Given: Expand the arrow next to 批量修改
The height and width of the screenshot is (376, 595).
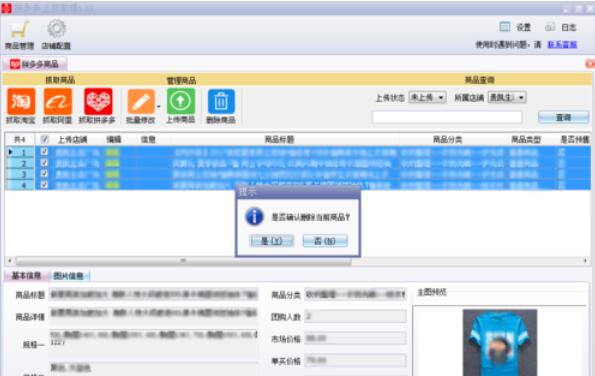Looking at the screenshot, I should click(x=159, y=107).
